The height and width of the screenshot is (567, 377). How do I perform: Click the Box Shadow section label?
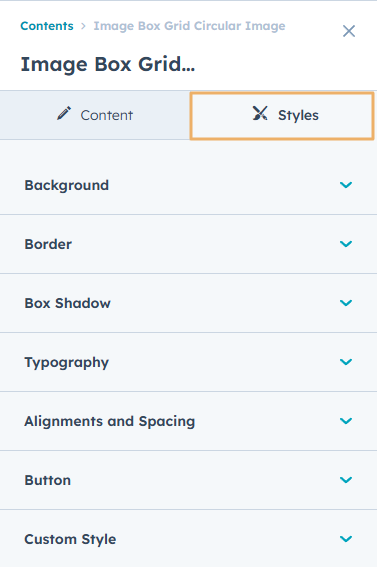tap(67, 303)
